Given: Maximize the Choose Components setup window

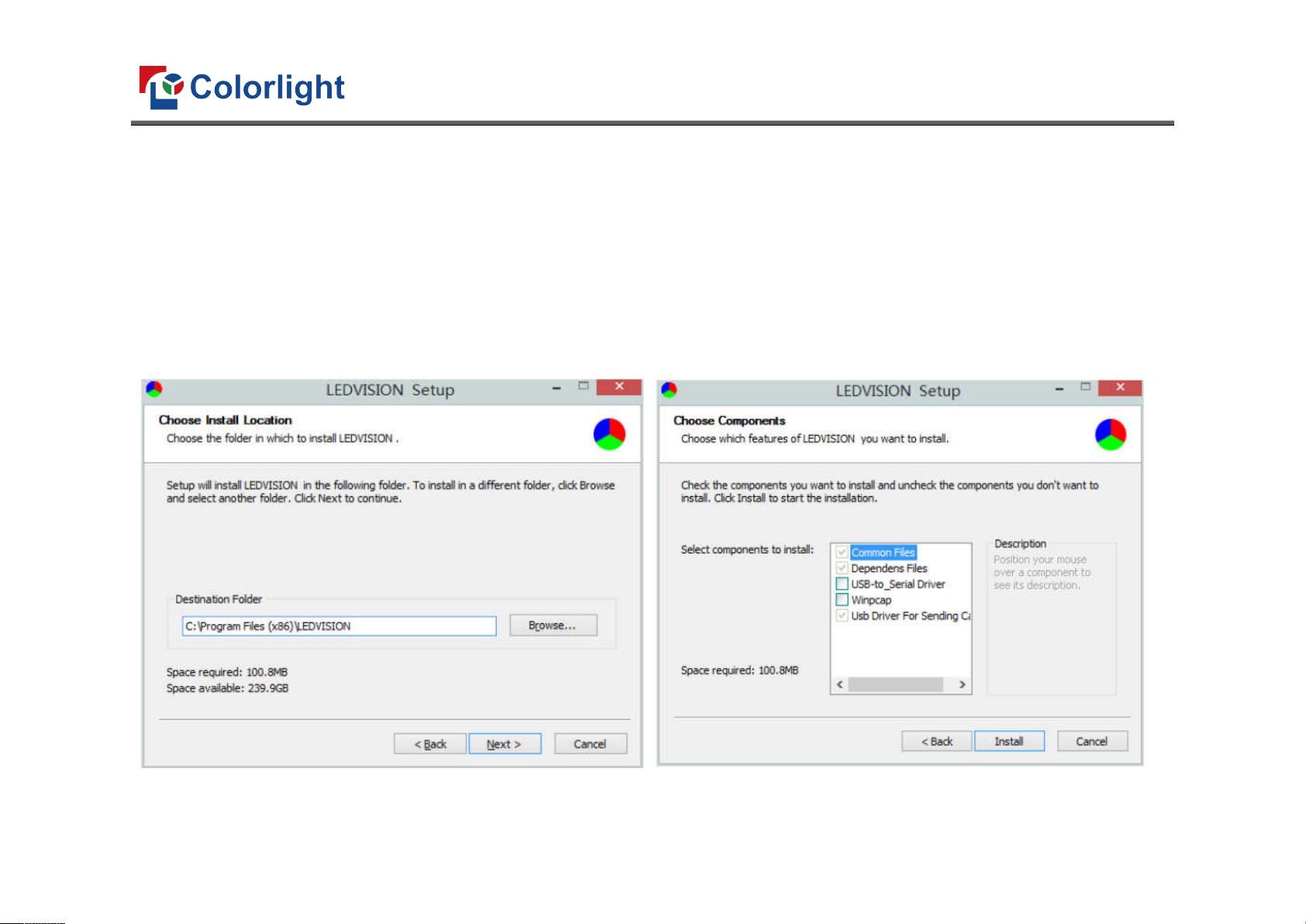Looking at the screenshot, I should click(x=1086, y=387).
